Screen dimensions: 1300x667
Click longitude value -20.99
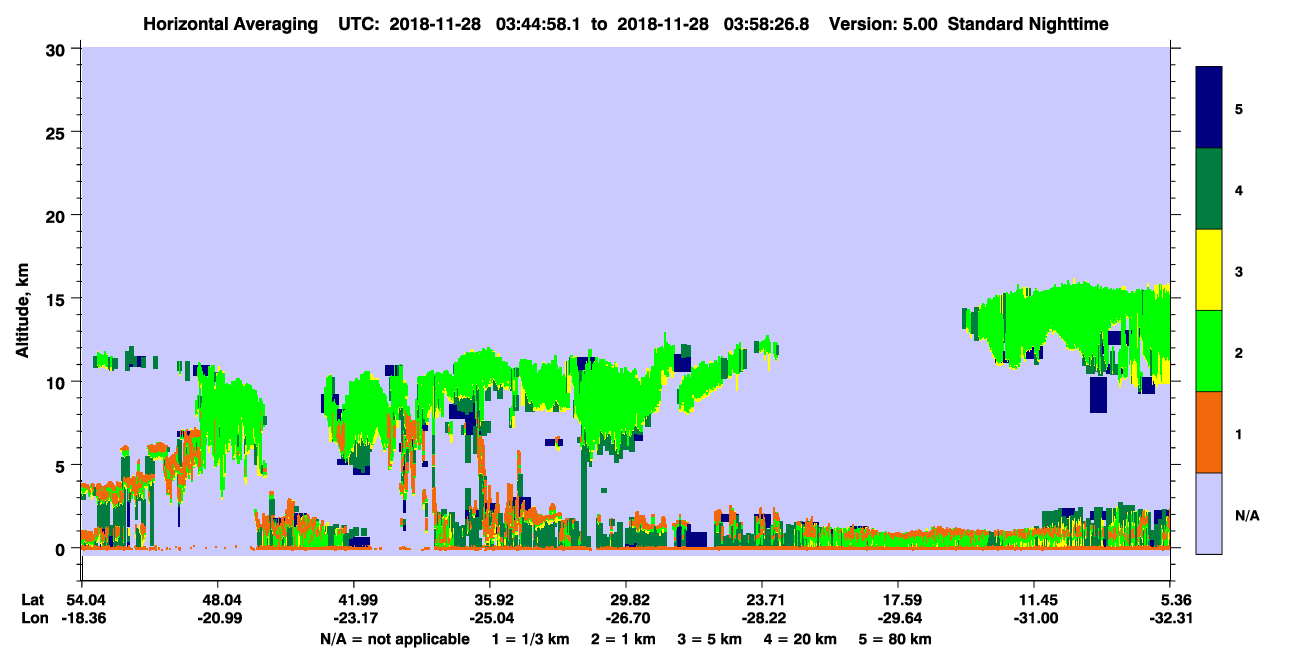[x=217, y=618]
